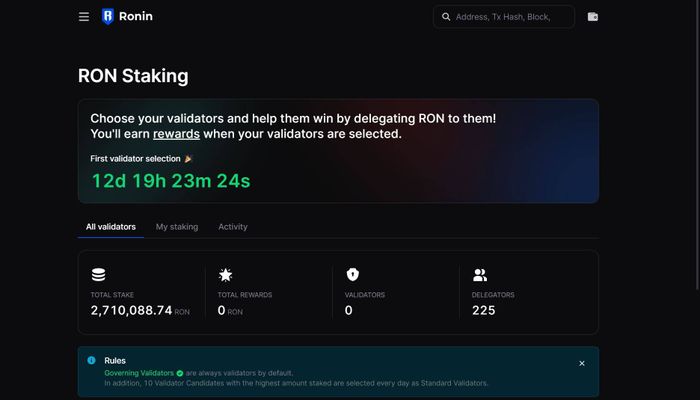This screenshot has height=400, width=700.
Task: Click the validator selection countdown timer
Action: click(x=171, y=181)
